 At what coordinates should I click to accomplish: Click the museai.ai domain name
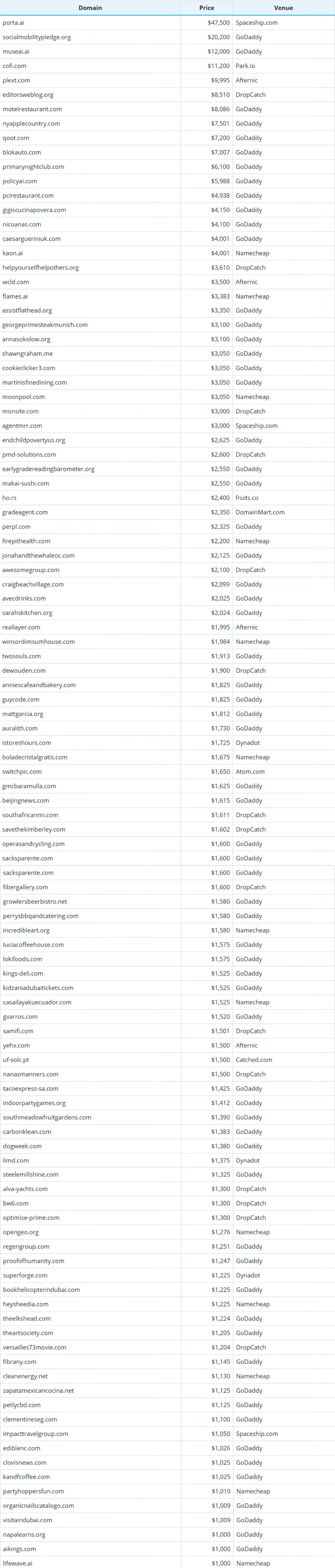[x=16, y=52]
